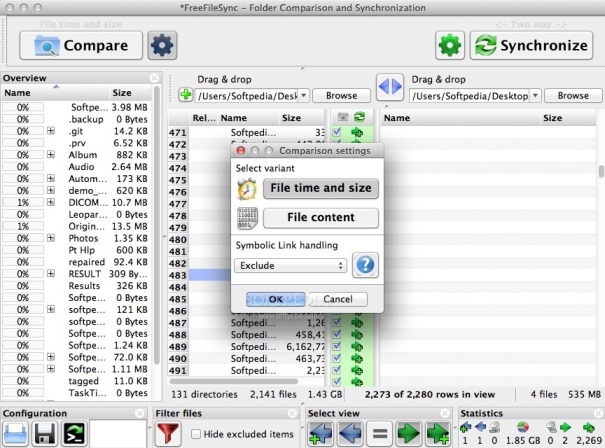Confirm comparison settings with OK

click(x=275, y=299)
